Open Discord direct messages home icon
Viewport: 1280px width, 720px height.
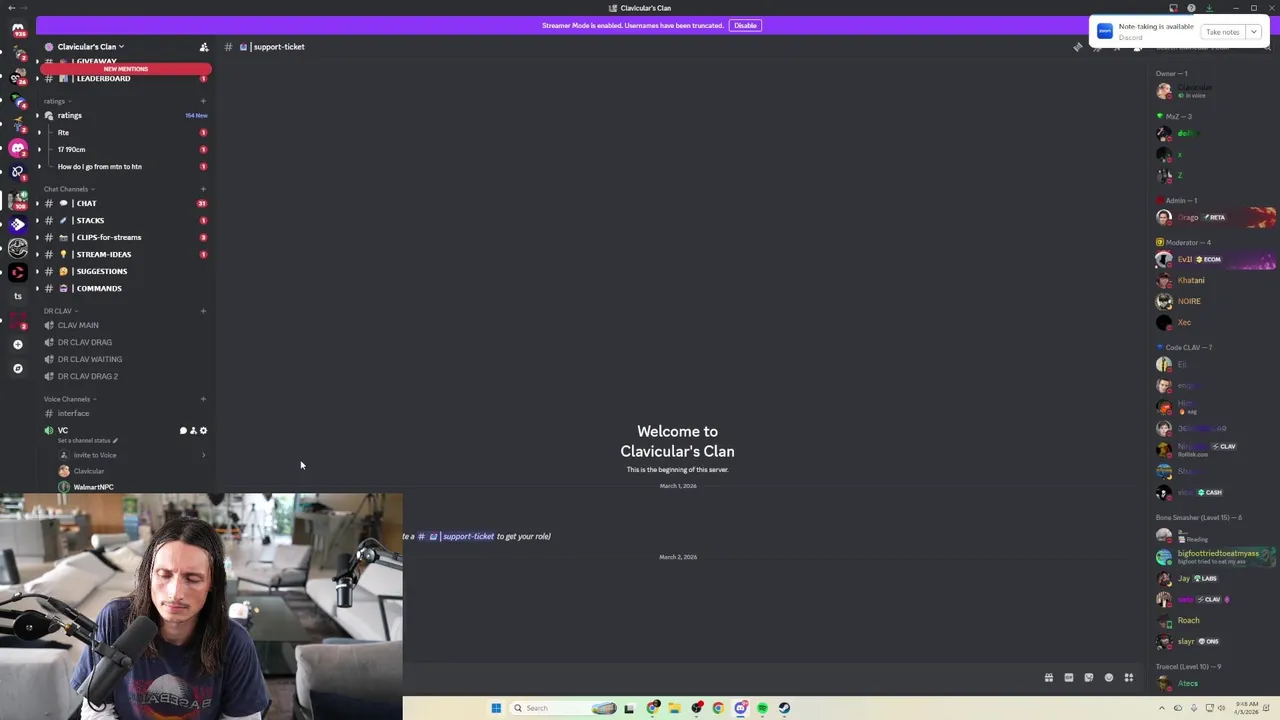(17, 30)
